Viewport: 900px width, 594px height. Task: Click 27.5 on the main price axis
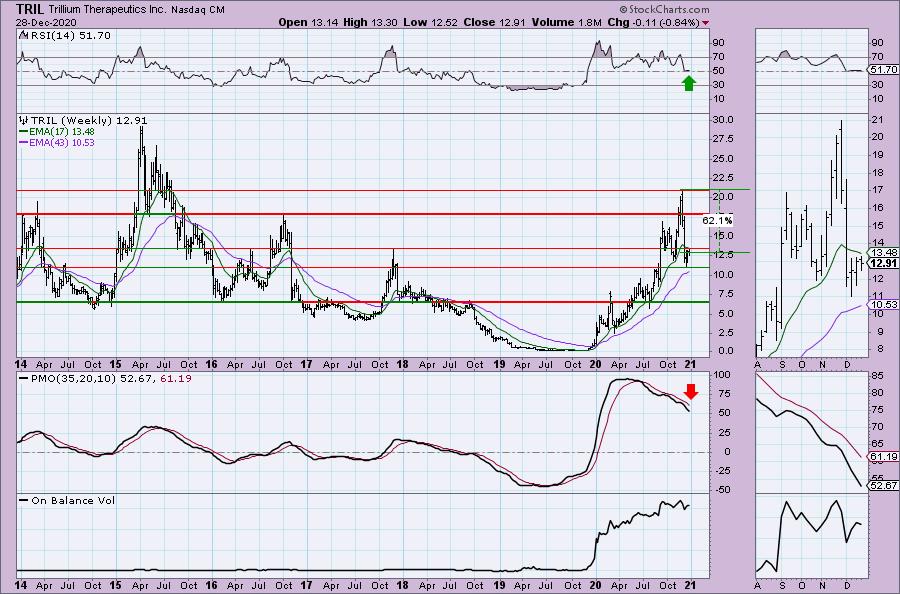[x=723, y=139]
